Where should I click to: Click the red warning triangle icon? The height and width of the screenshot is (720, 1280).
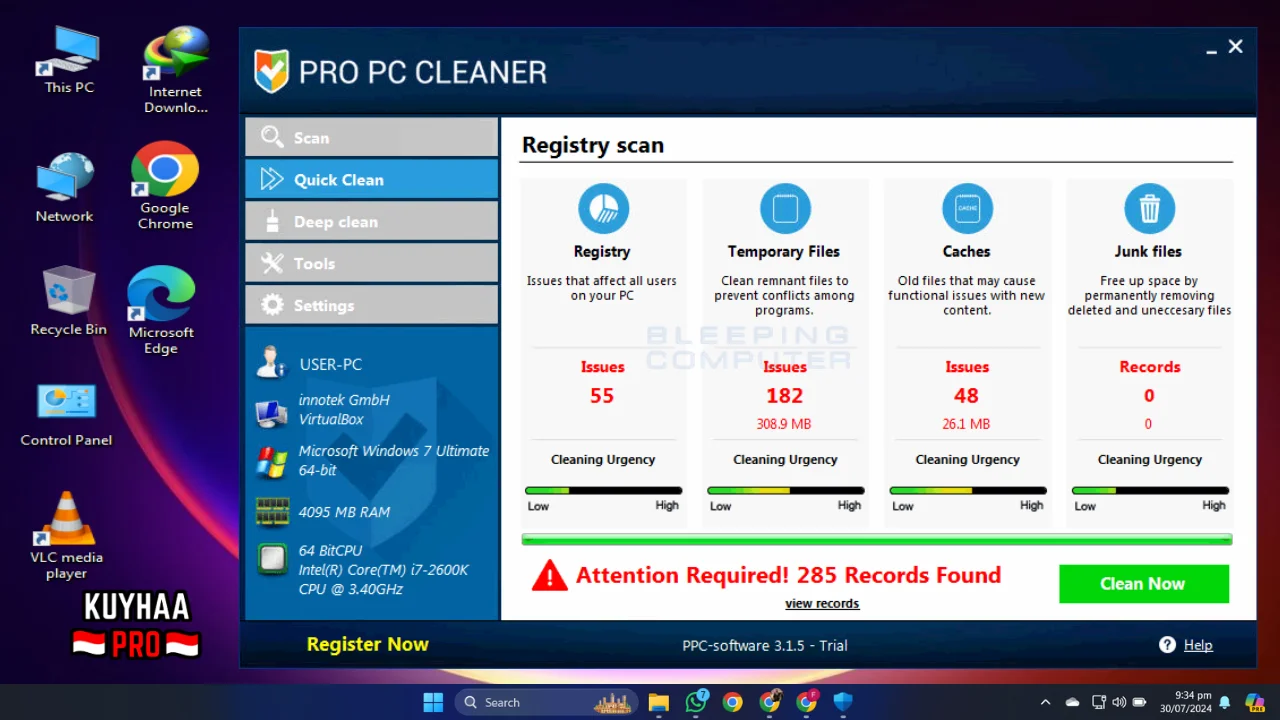pyautogui.click(x=549, y=576)
